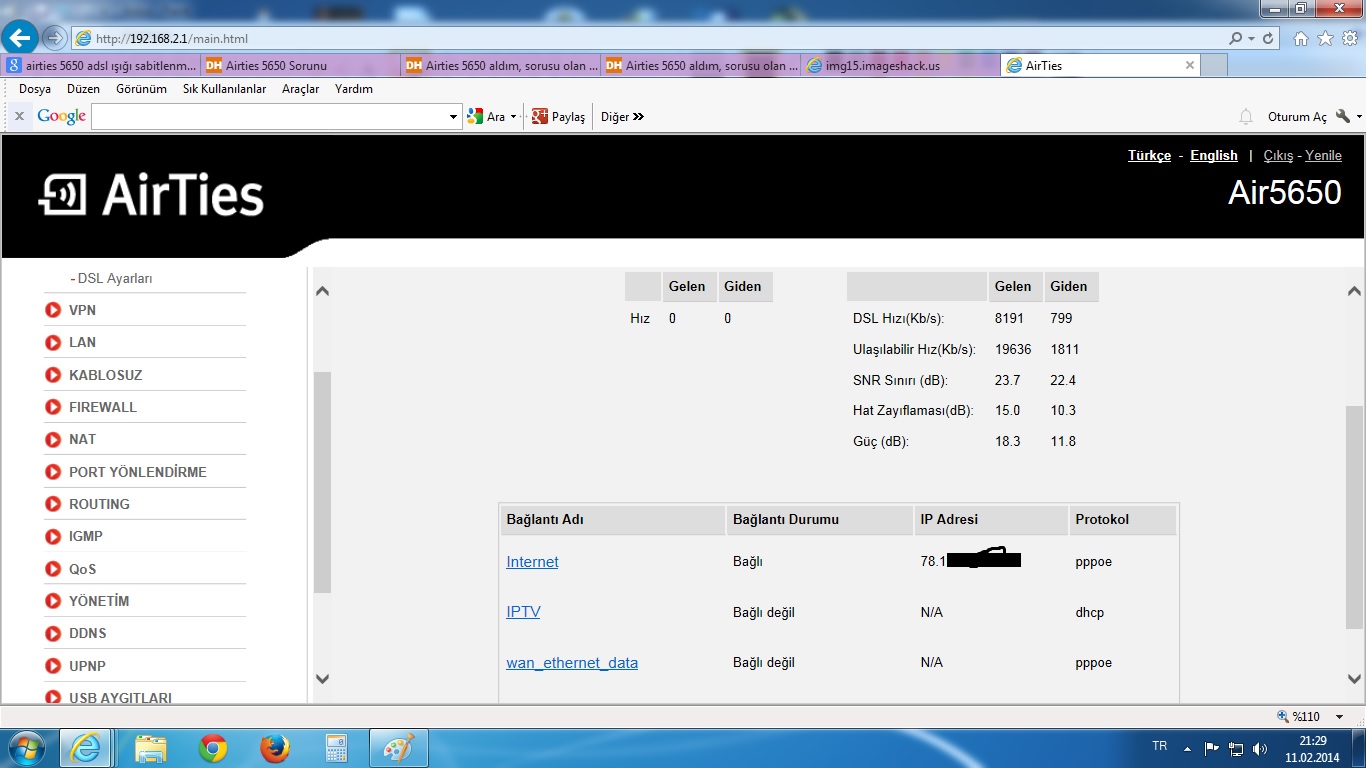The width and height of the screenshot is (1366, 768).
Task: Open PORT YÖNLENDİRME sidebar item
Action: 138,472
